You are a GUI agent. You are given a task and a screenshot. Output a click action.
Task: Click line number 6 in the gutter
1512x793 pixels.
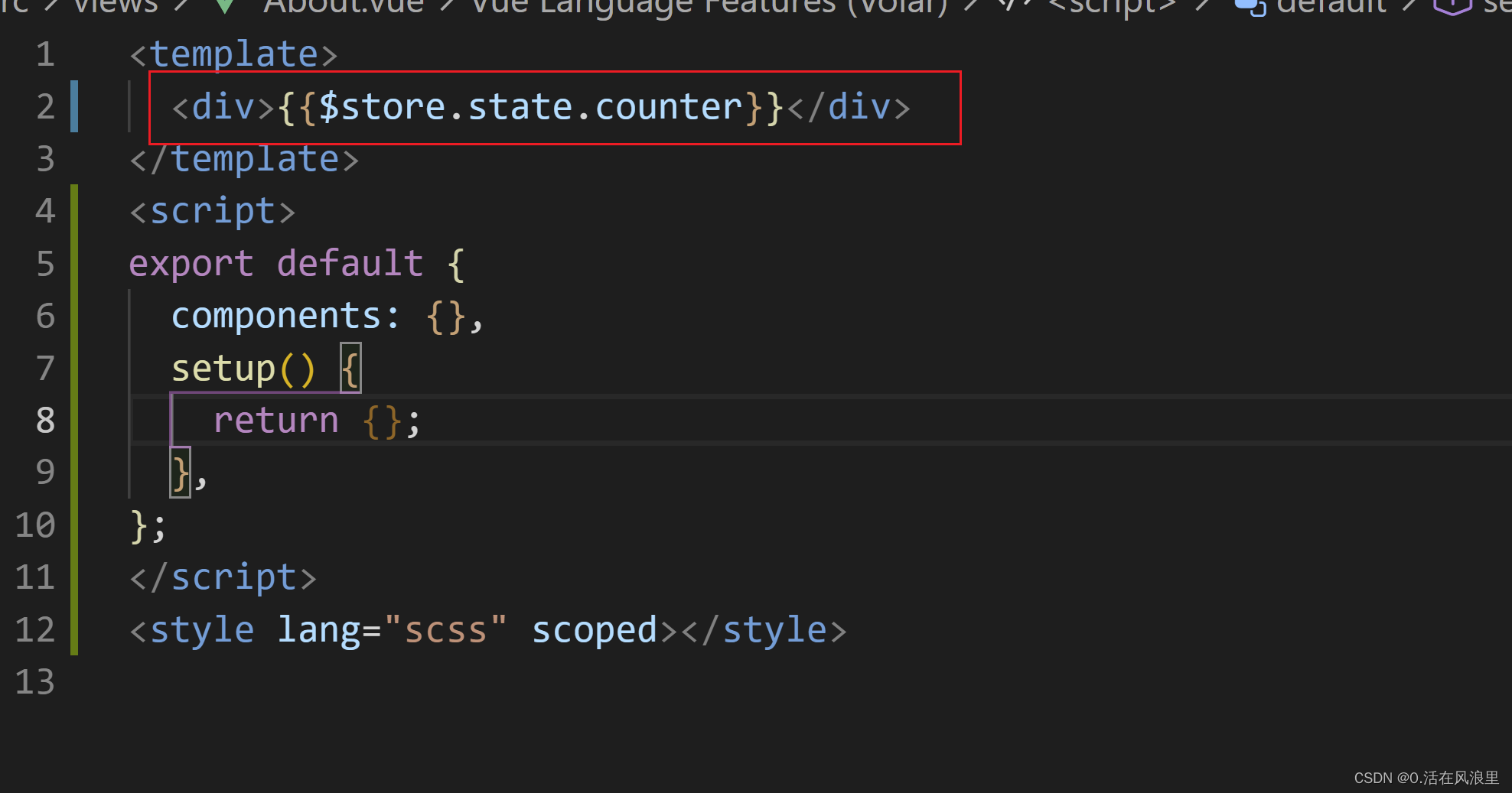(x=45, y=316)
